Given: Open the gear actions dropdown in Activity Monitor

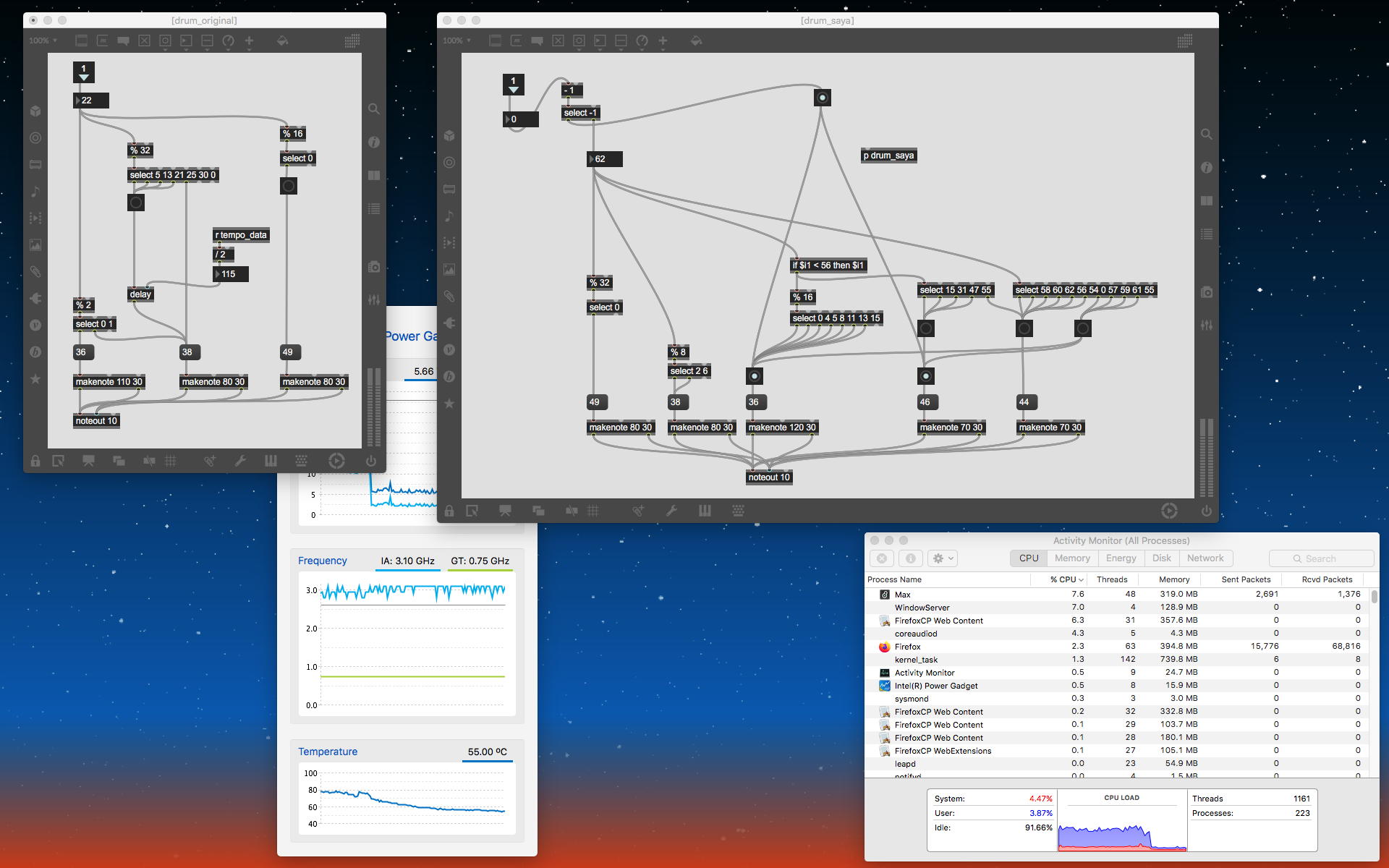Looking at the screenshot, I should [943, 558].
